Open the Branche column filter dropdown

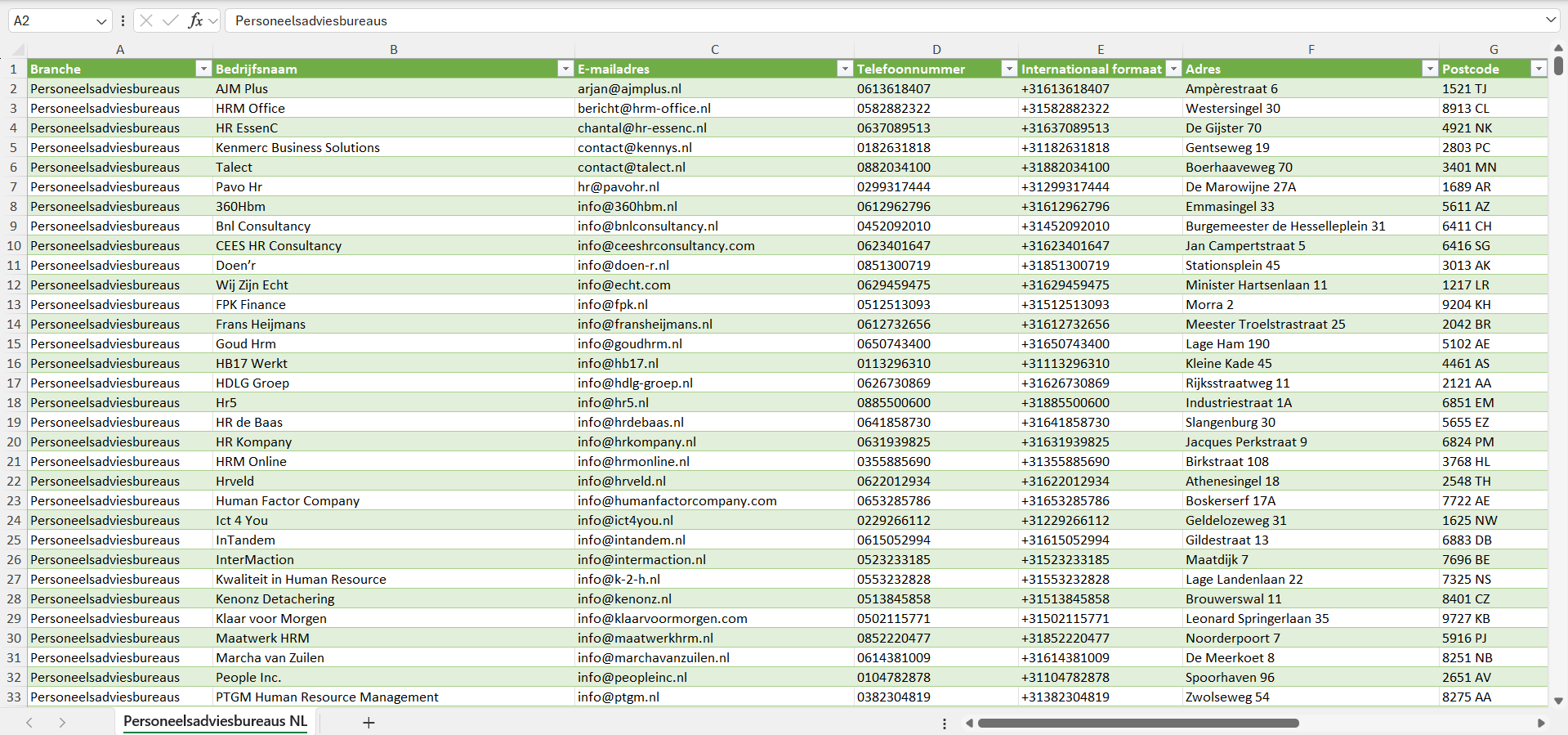pyautogui.click(x=203, y=69)
